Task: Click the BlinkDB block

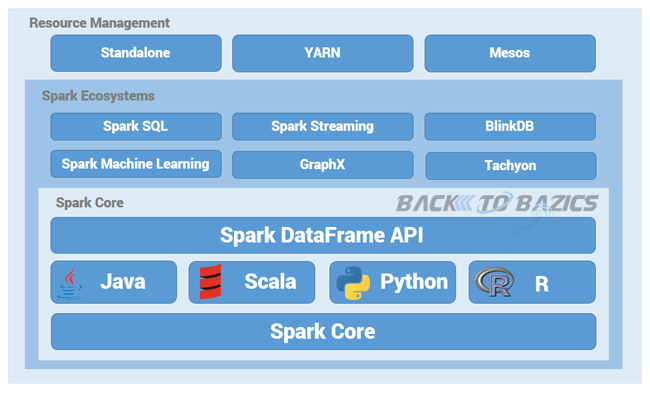Action: pyautogui.click(x=510, y=126)
